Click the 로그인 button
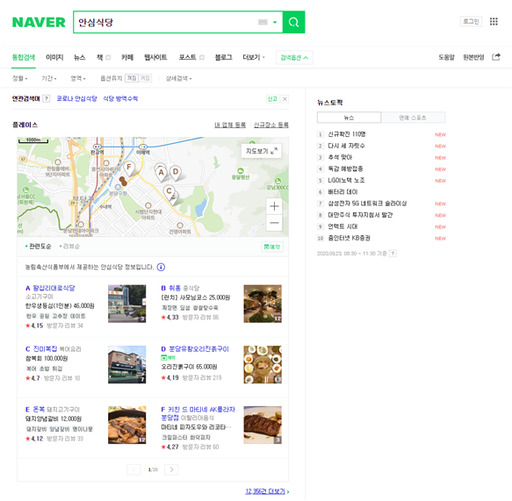Screen dimensions: 512x501 [471, 22]
